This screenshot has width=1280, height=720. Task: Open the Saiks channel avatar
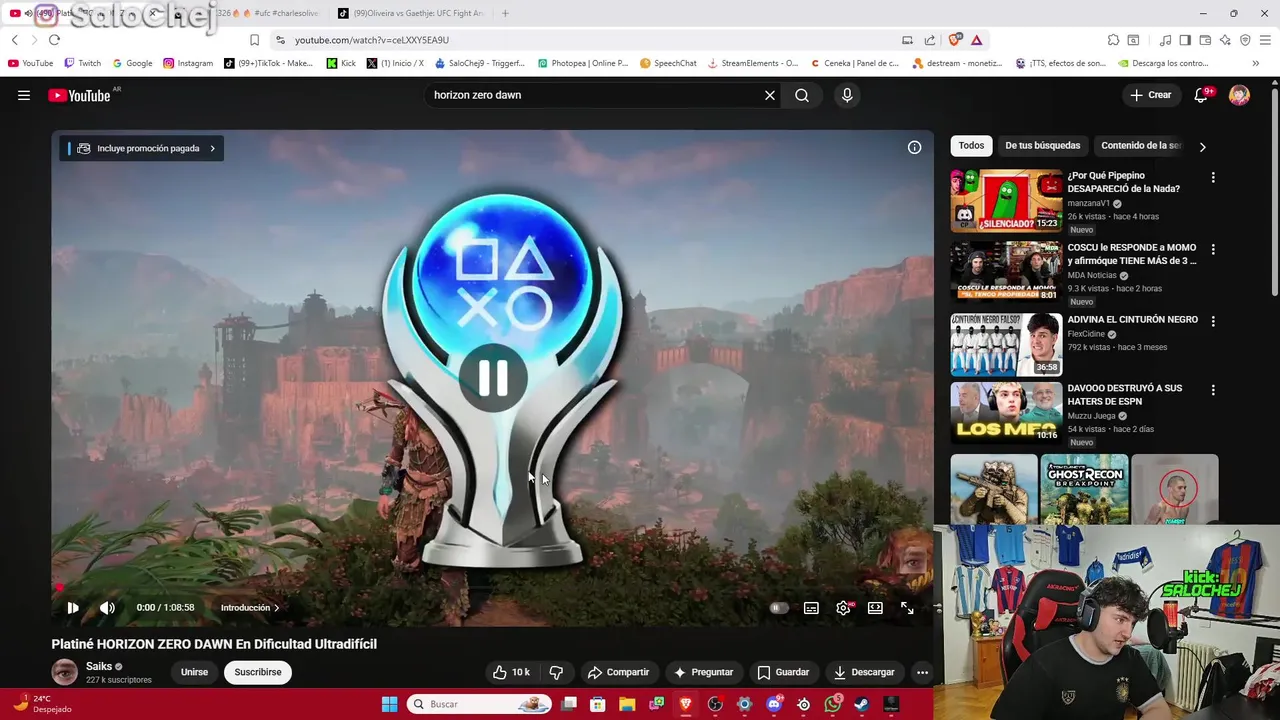(x=65, y=672)
